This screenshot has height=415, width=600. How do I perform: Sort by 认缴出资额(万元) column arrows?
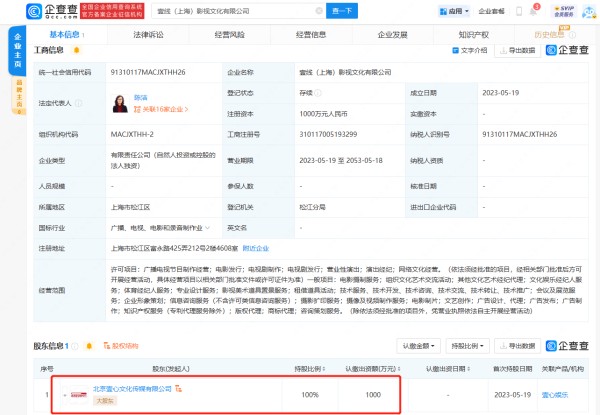click(x=399, y=369)
